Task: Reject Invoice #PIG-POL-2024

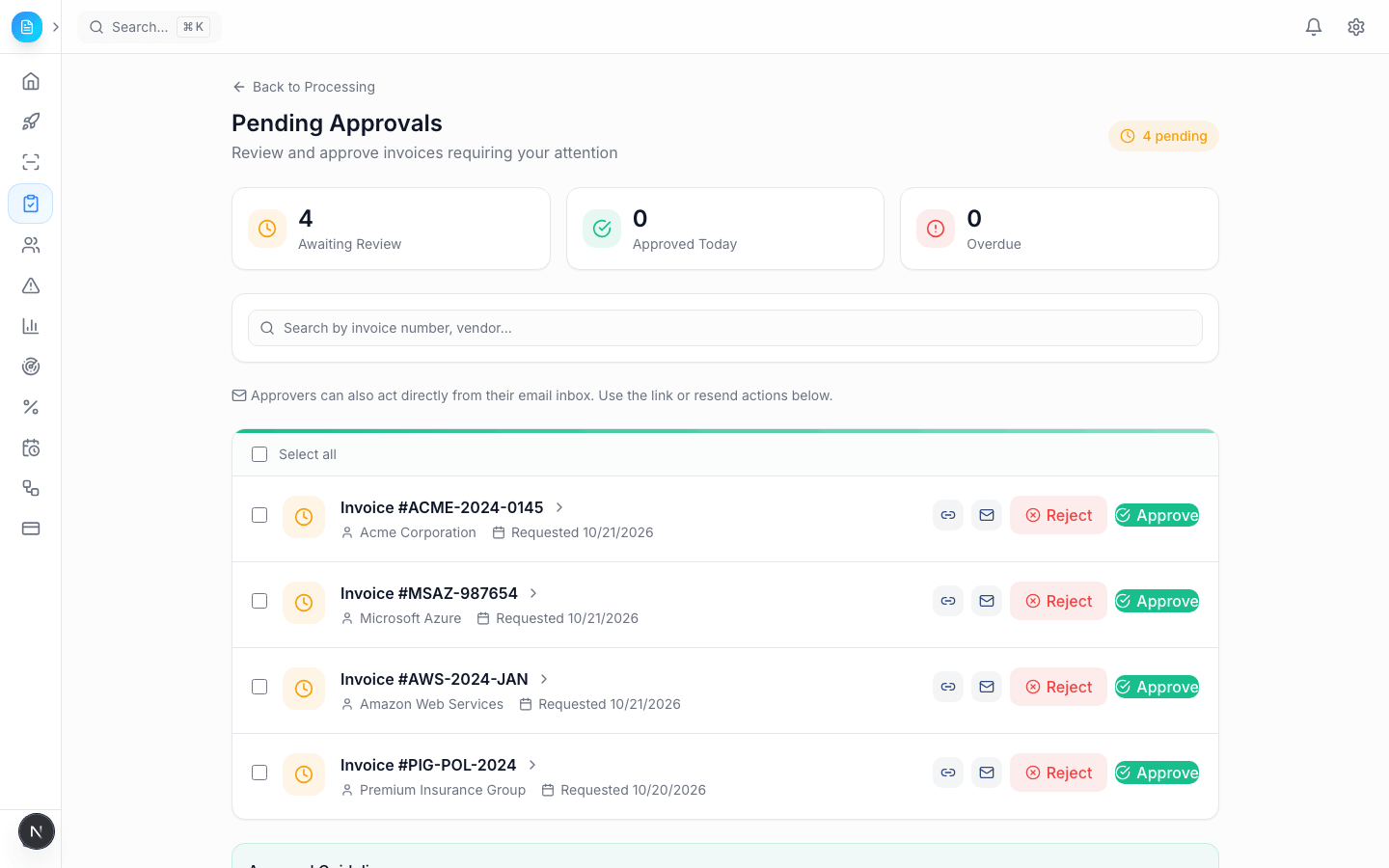Action: 1058,773
